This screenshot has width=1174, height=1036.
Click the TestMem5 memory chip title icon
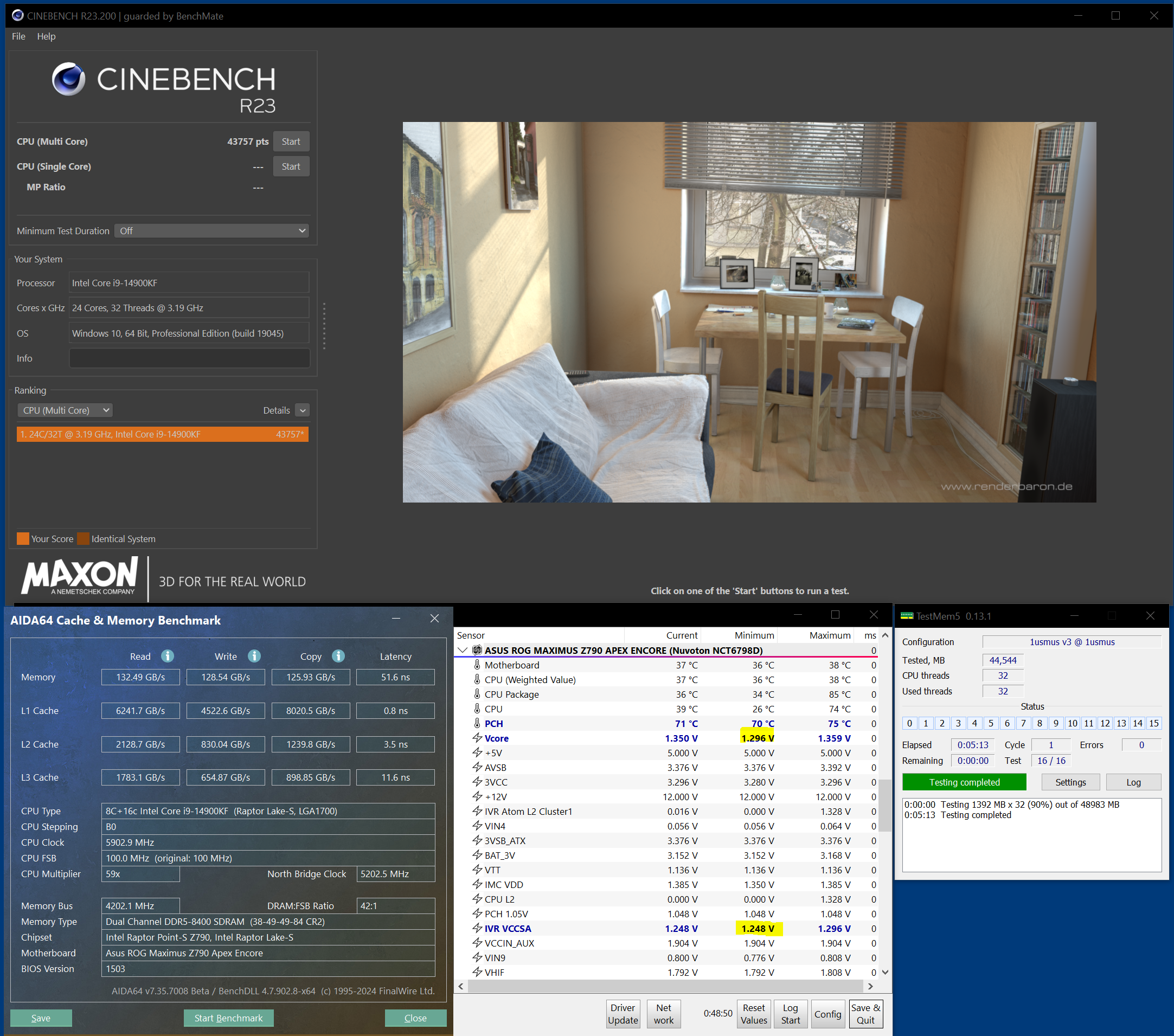[x=906, y=616]
